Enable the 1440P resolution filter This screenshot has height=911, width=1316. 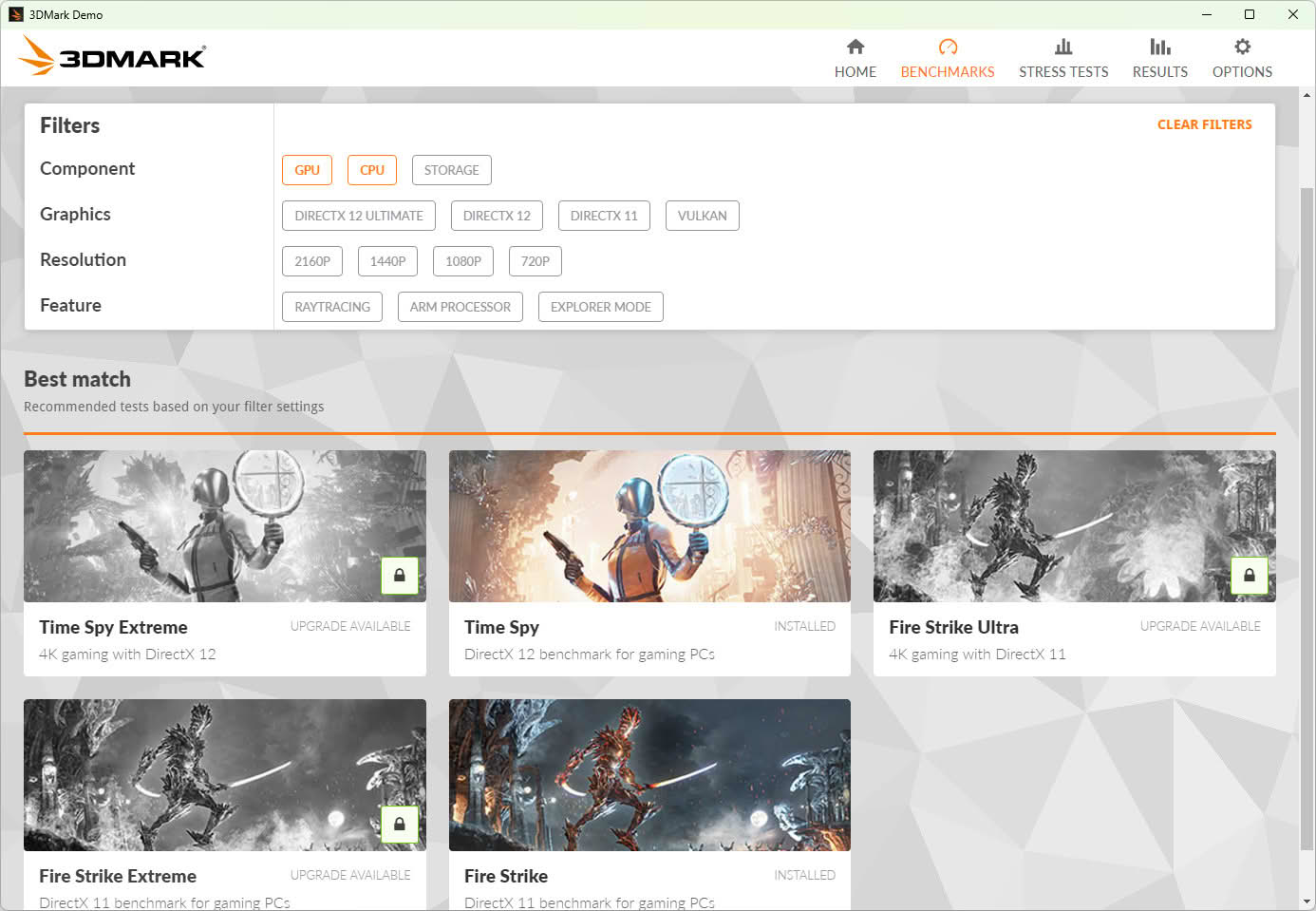[x=388, y=261]
